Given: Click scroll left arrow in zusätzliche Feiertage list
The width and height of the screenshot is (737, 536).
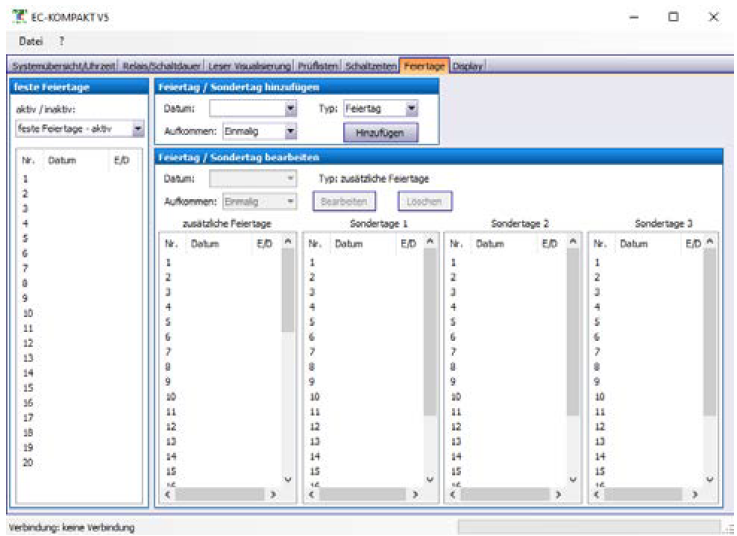Looking at the screenshot, I should point(168,494).
